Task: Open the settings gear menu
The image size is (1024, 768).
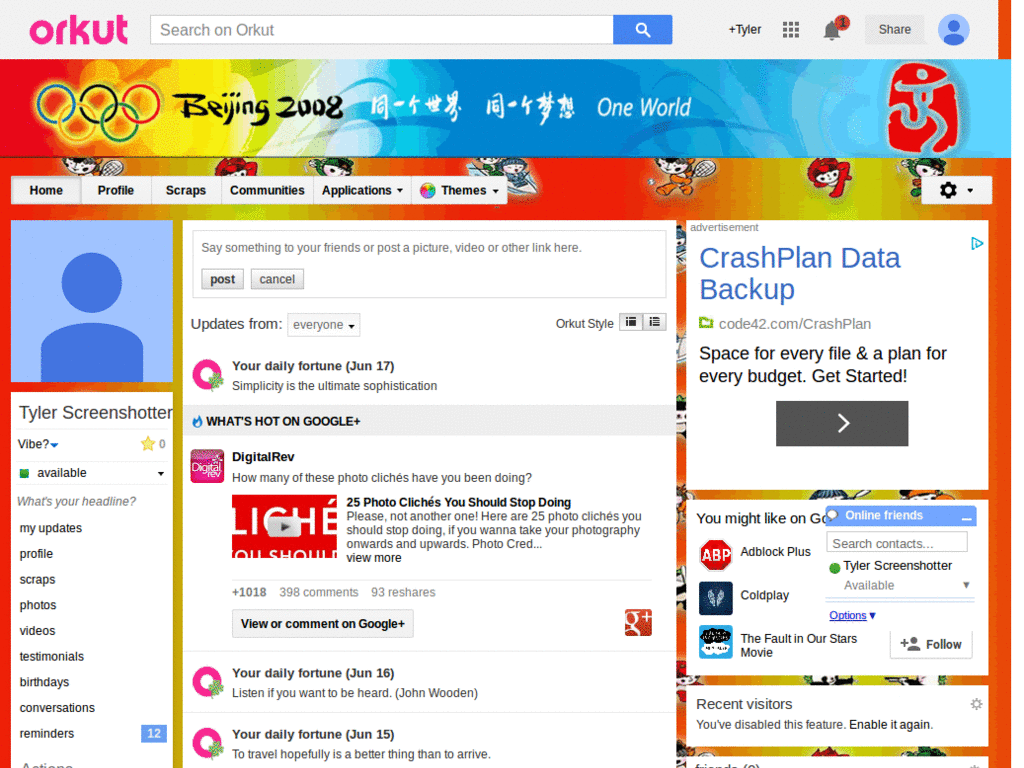Action: [x=956, y=190]
